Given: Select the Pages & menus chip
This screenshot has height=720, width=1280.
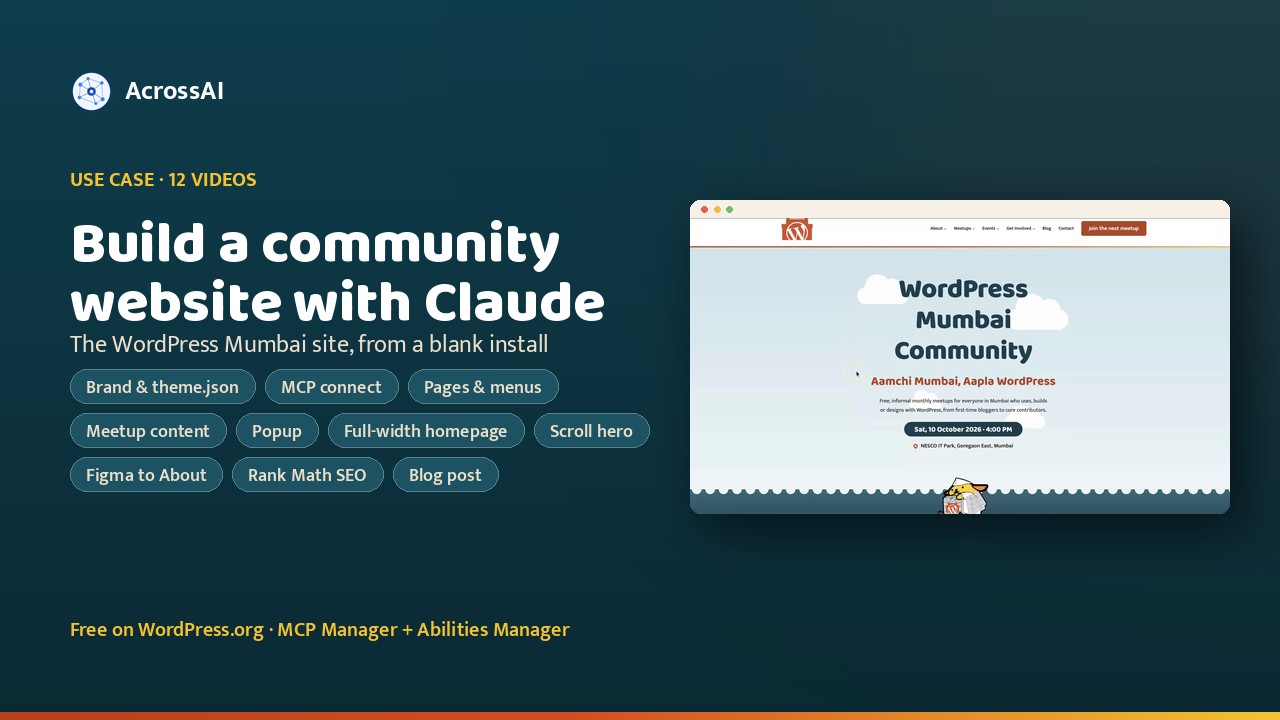Looking at the screenshot, I should pos(483,387).
